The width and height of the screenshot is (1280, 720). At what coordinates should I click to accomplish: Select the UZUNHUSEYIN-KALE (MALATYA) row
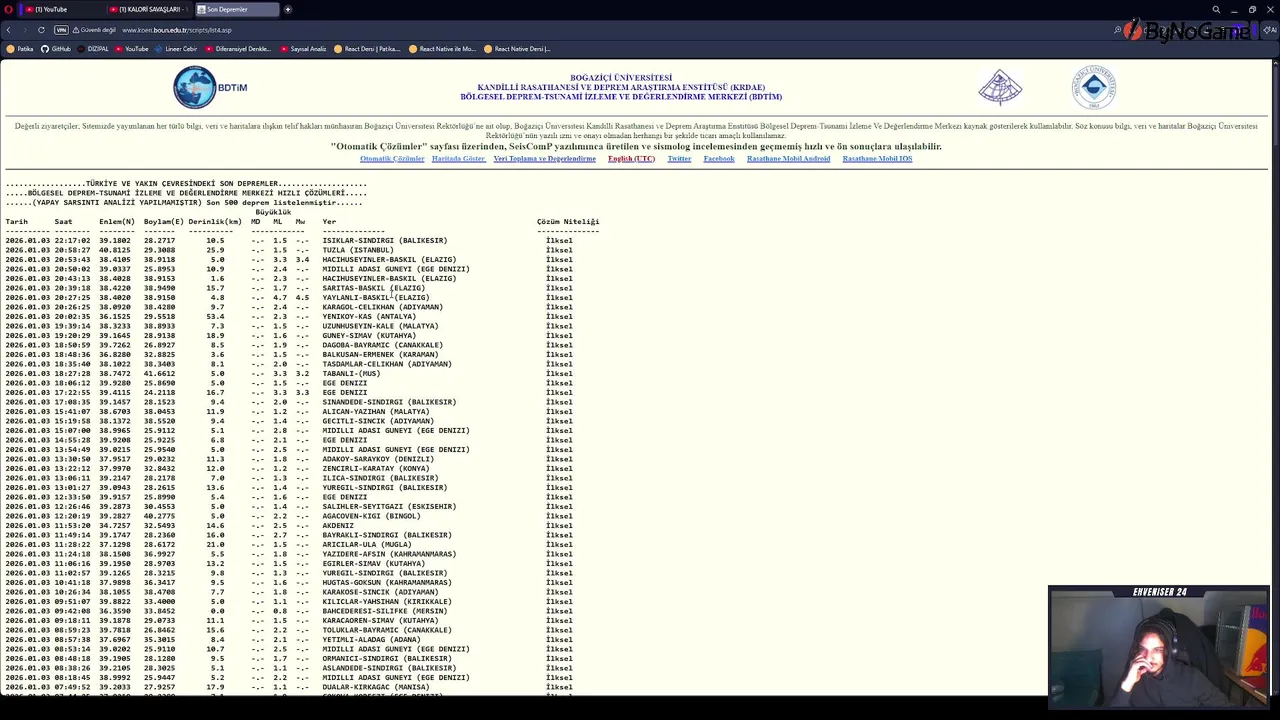pyautogui.click(x=289, y=326)
